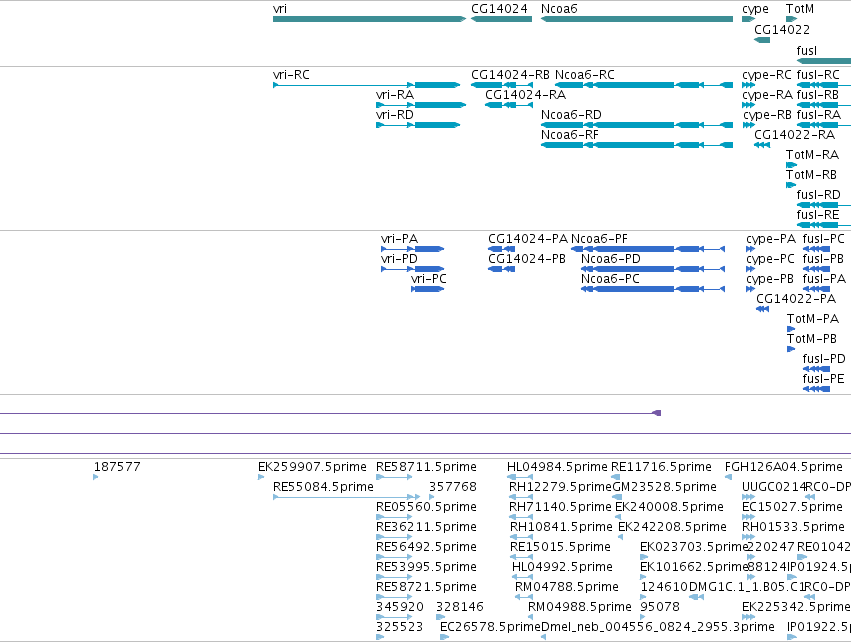
Task: Pick the Ncoa6-RD transcript label
Action: pos(571,115)
